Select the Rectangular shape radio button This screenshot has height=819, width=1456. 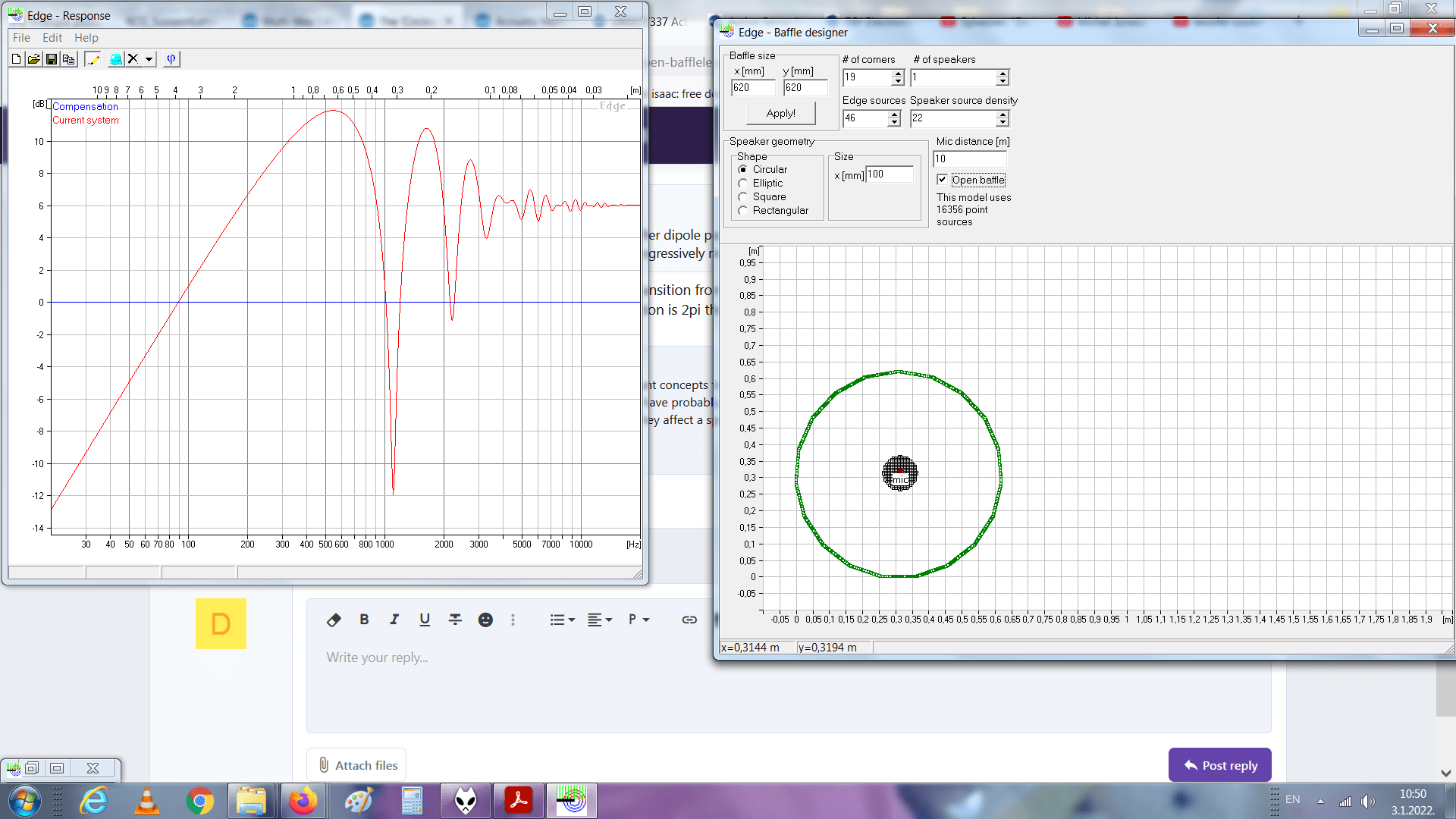743,211
